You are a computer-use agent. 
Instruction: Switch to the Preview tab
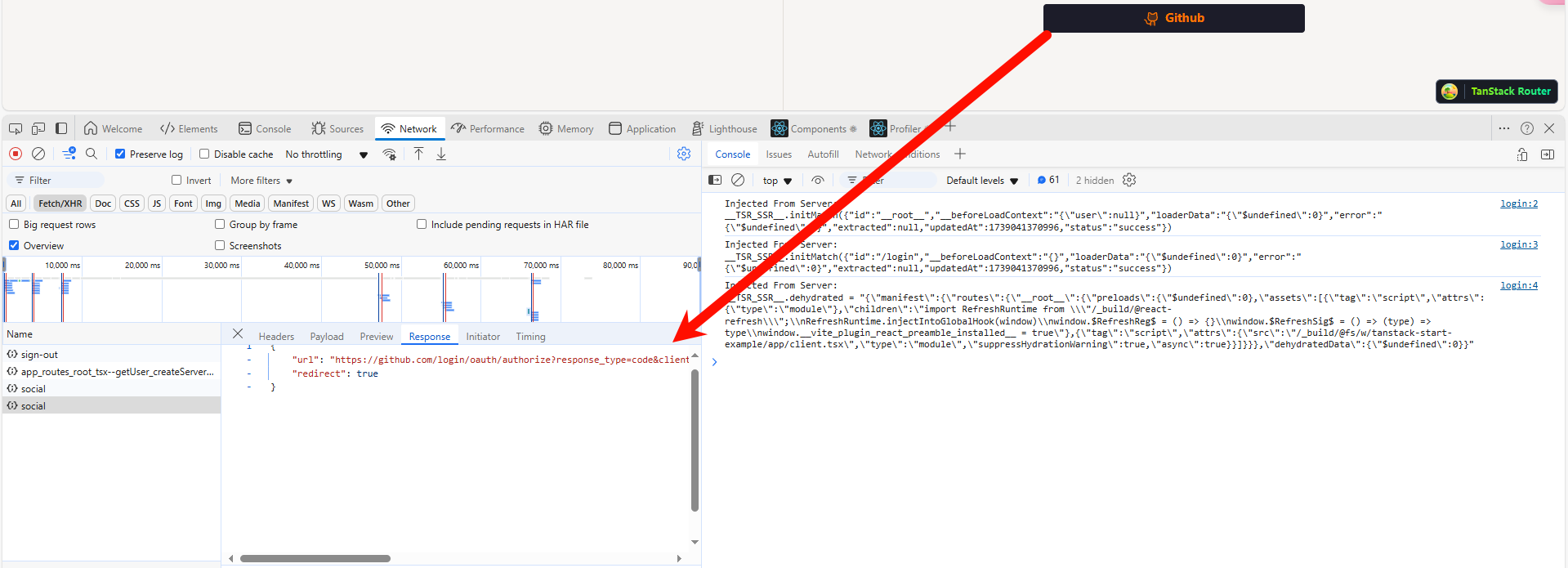pyautogui.click(x=377, y=337)
